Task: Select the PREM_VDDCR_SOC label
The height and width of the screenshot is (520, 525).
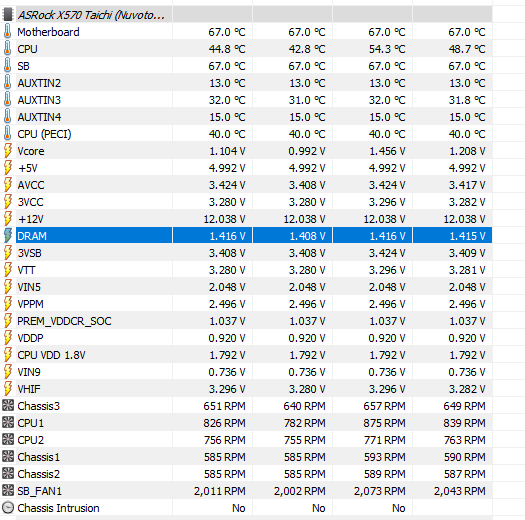Action: tap(64, 321)
